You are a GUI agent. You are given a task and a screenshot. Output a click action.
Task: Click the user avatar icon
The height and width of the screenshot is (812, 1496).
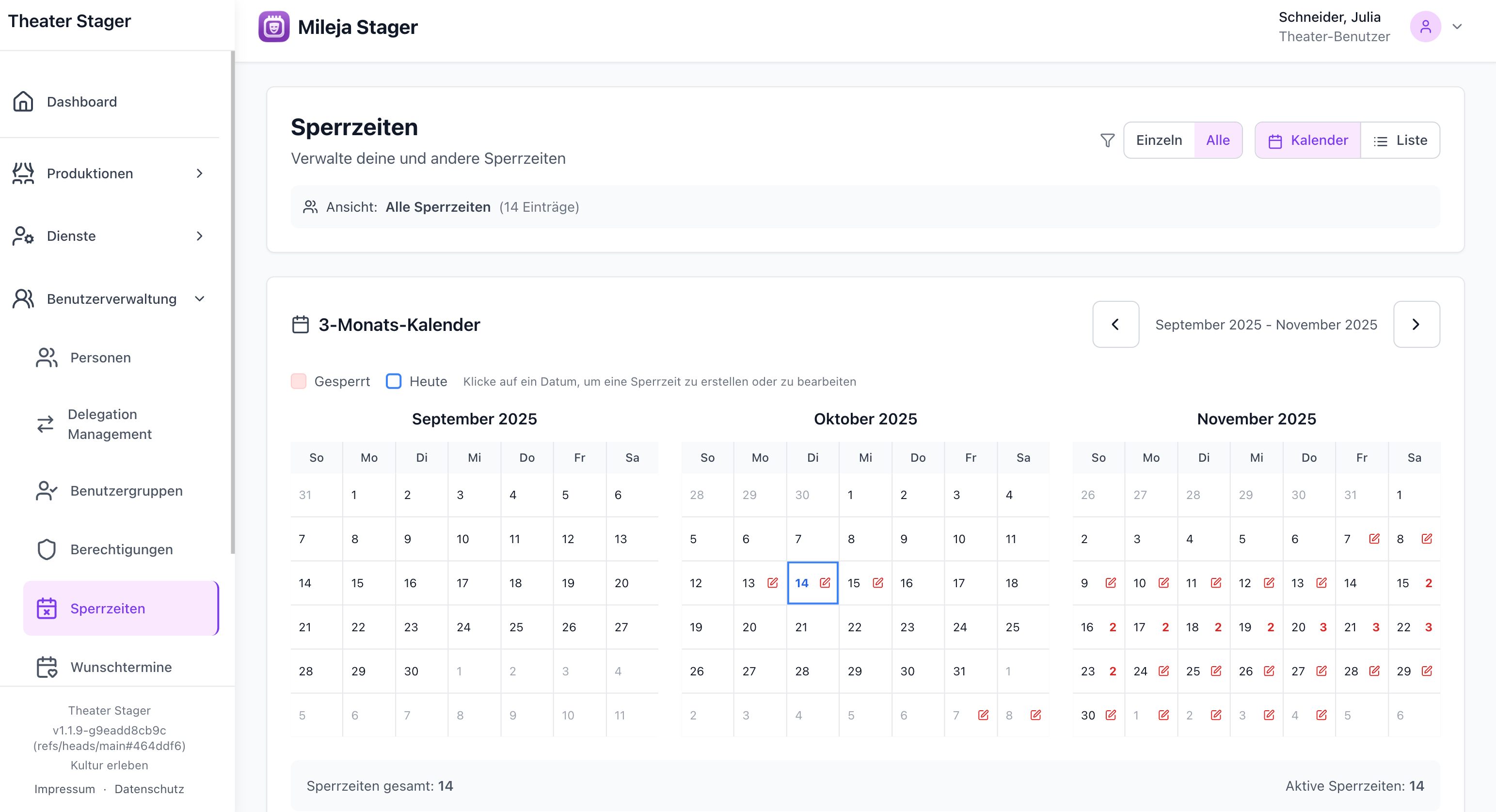pyautogui.click(x=1425, y=27)
